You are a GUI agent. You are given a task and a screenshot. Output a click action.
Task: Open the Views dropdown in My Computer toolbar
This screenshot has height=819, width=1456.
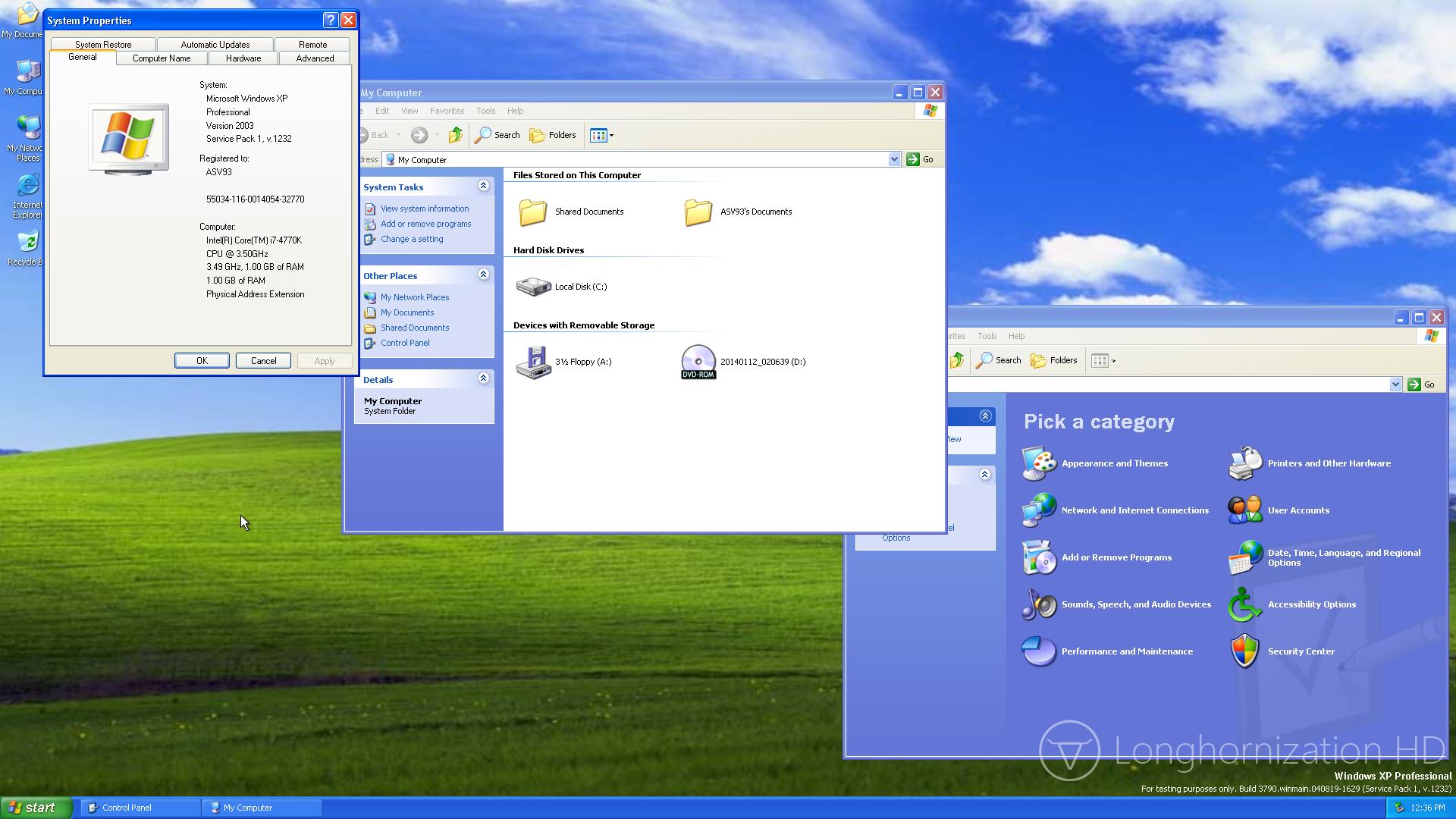602,135
